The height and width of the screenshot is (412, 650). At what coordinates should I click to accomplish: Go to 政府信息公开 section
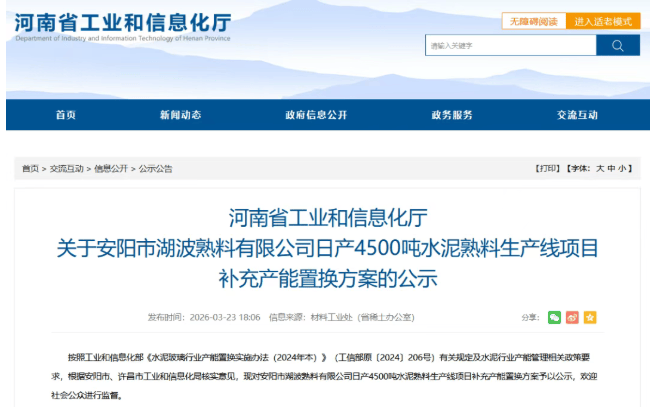(316, 115)
